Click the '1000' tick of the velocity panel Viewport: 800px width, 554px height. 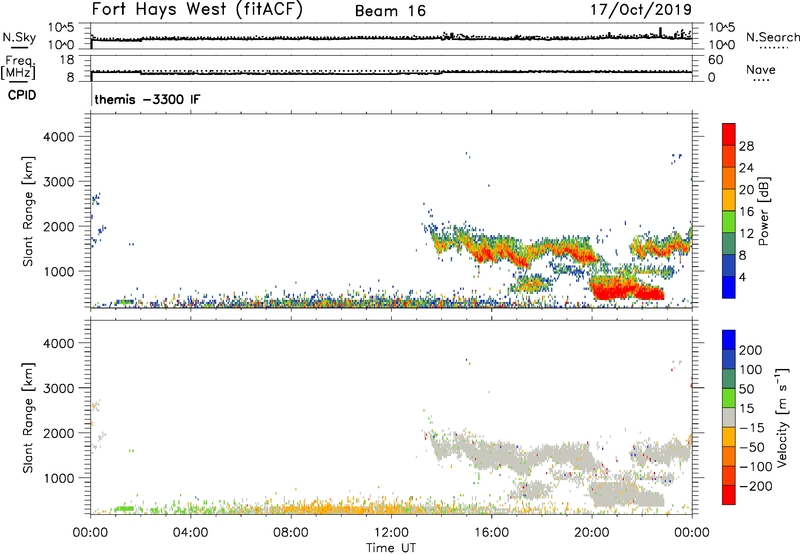pyautogui.click(x=59, y=478)
